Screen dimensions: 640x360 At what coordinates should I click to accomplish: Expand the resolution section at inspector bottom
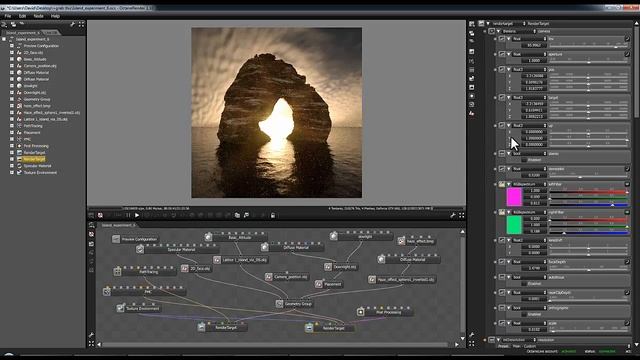pyautogui.click(x=498, y=340)
